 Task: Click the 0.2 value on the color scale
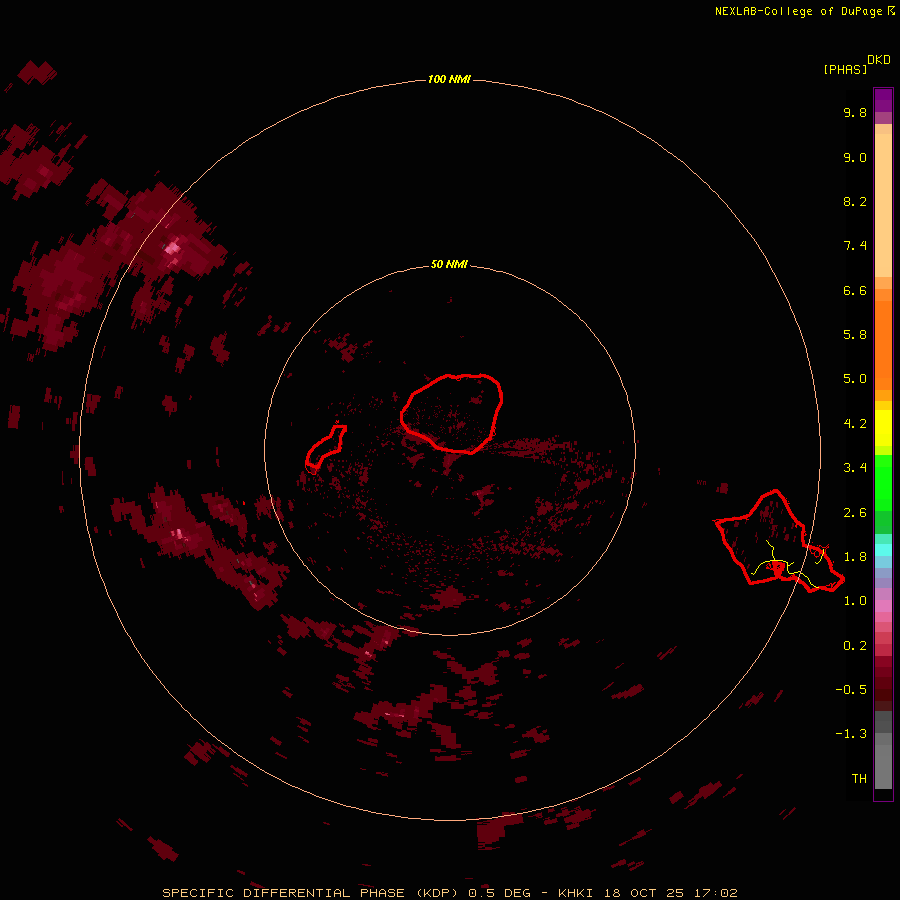click(x=855, y=646)
